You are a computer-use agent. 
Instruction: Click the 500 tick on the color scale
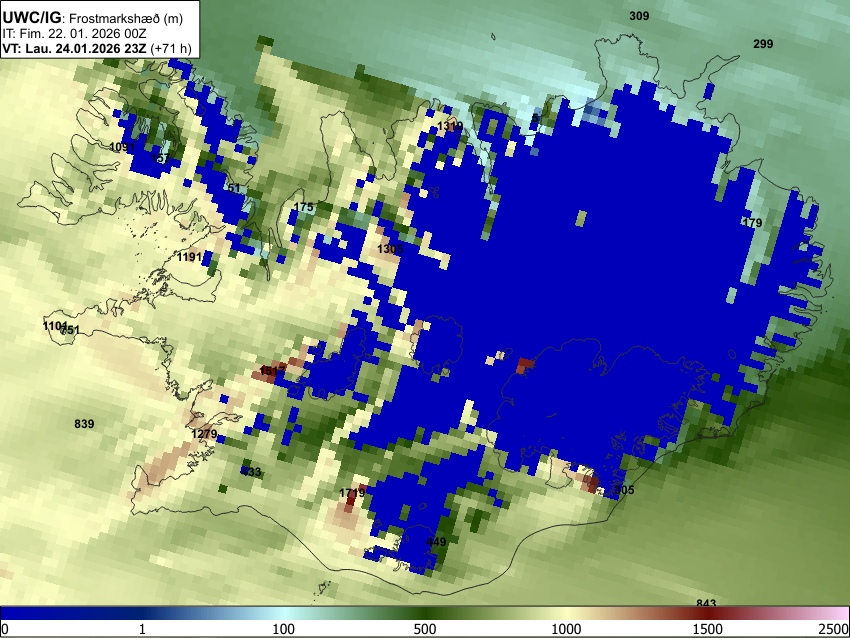(424, 629)
